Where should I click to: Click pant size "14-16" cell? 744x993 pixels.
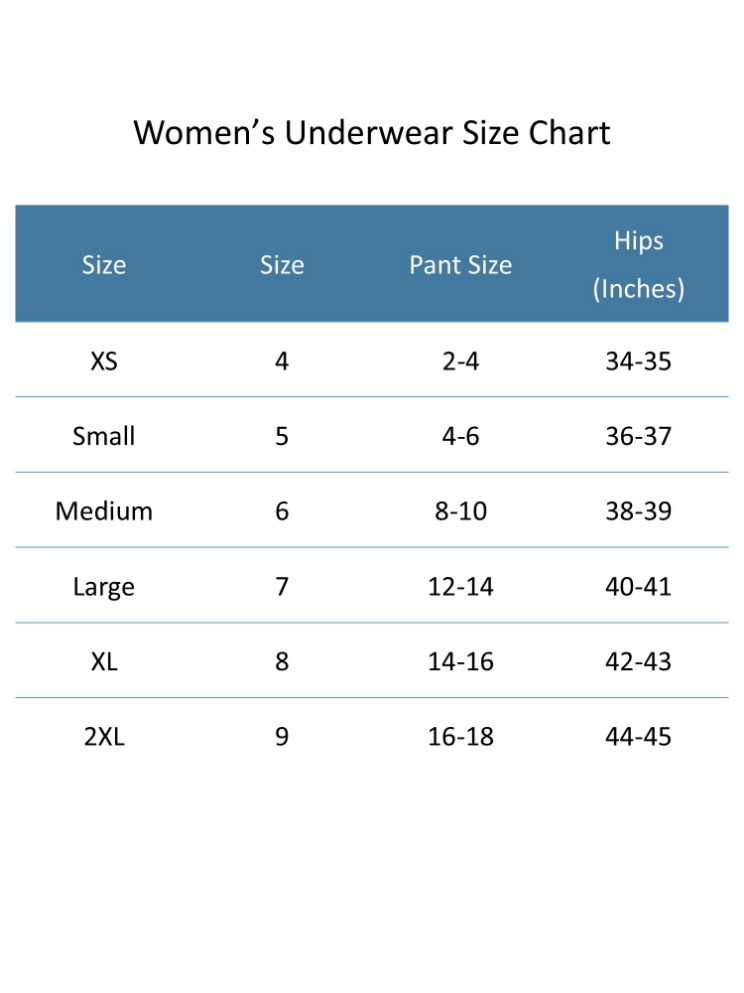pos(461,661)
